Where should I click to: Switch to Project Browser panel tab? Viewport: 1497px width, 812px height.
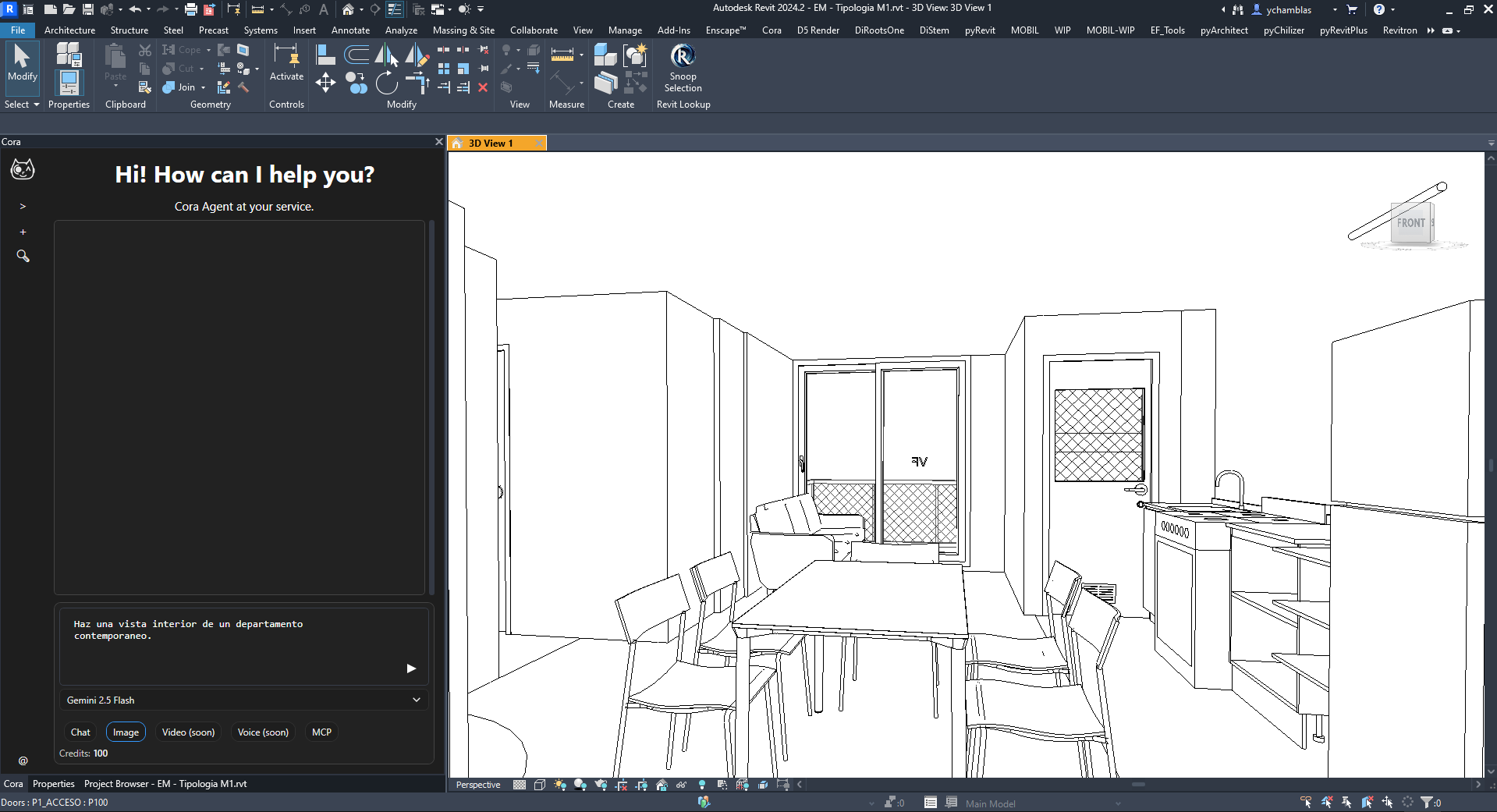pos(165,784)
